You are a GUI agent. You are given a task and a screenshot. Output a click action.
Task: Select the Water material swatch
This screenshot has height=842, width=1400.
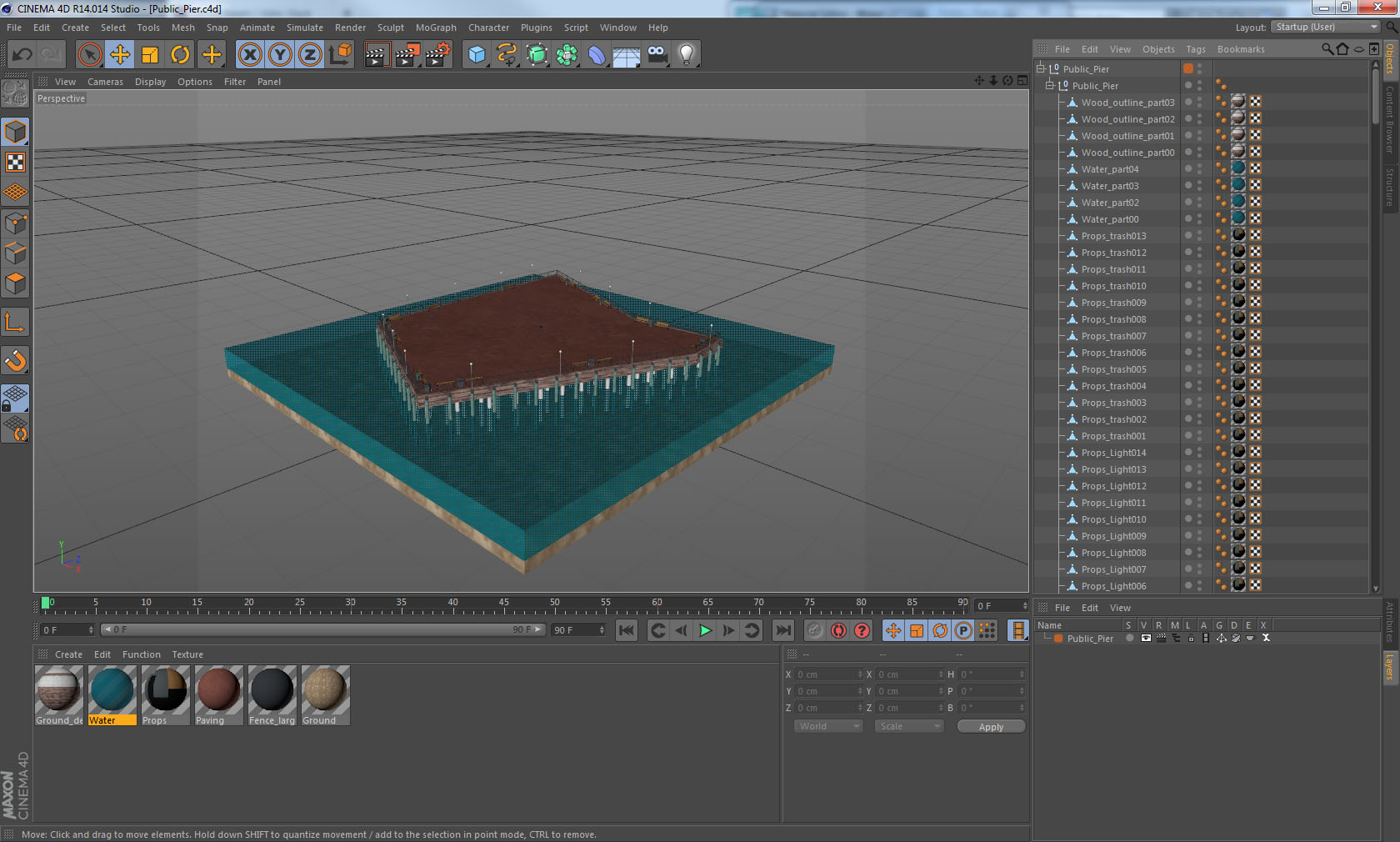[112, 694]
